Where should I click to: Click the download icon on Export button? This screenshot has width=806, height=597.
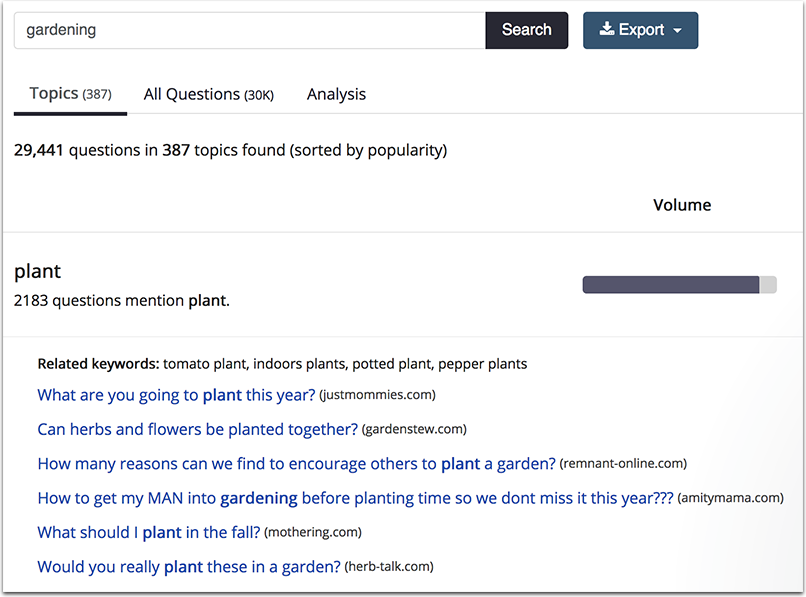point(606,30)
